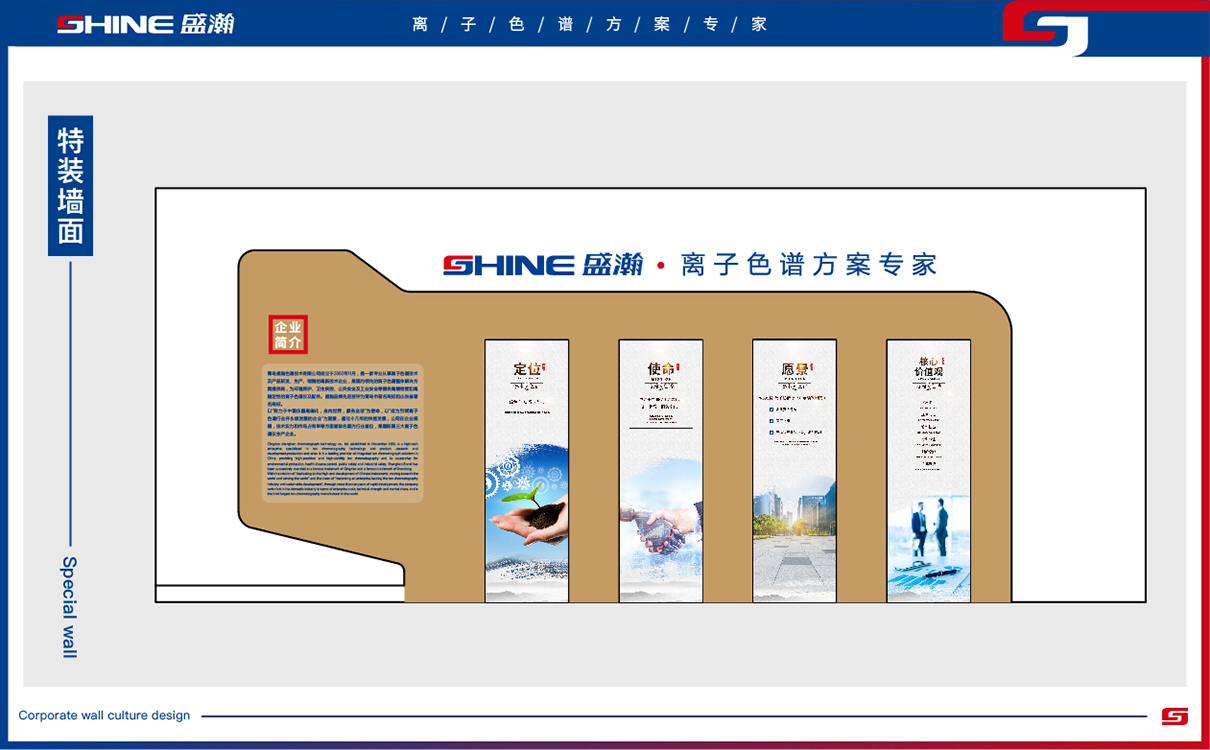Select the 核心价值观 panel title
Image resolution: width=1210 pixels, height=750 pixels.
tap(929, 366)
